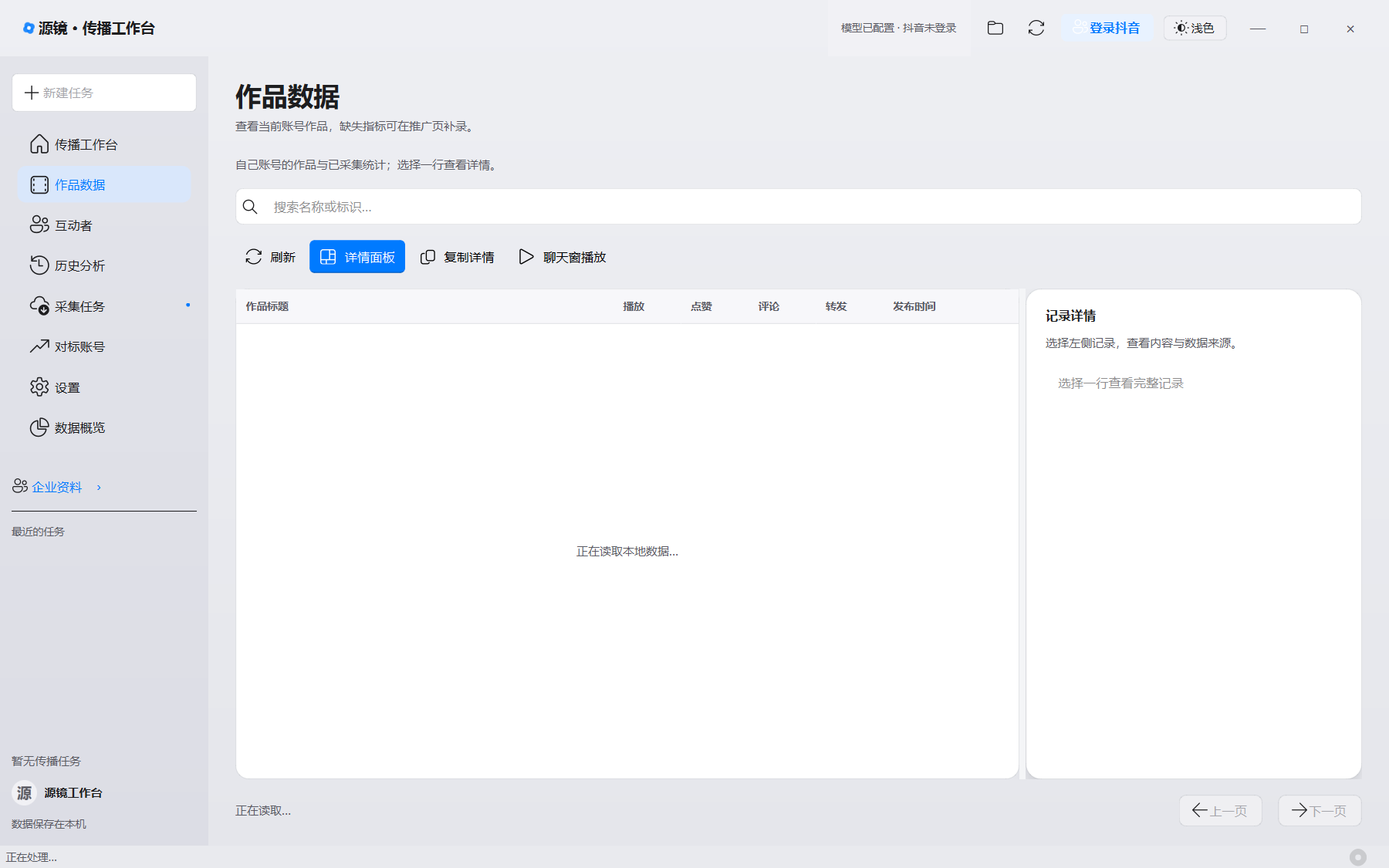Image resolution: width=1389 pixels, height=868 pixels.
Task: Open 采集任务 sidebar item
Action: pos(104,306)
